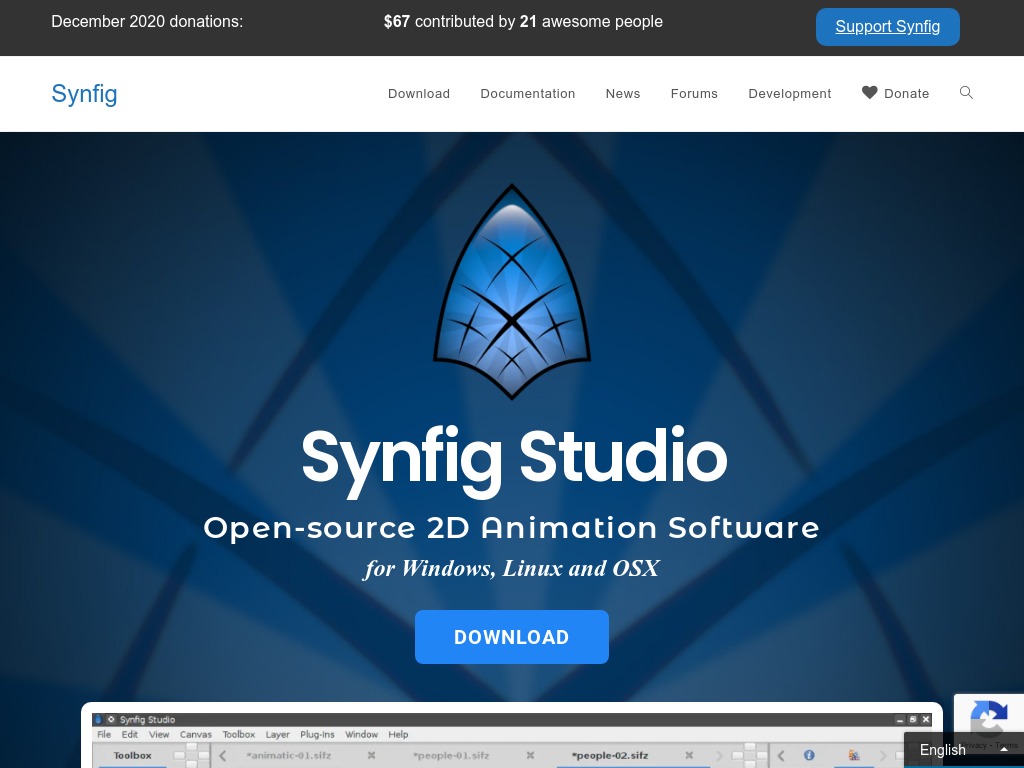The height and width of the screenshot is (768, 1024).
Task: Select the *people-01.sifz tab in the screenshot
Action: (x=451, y=756)
